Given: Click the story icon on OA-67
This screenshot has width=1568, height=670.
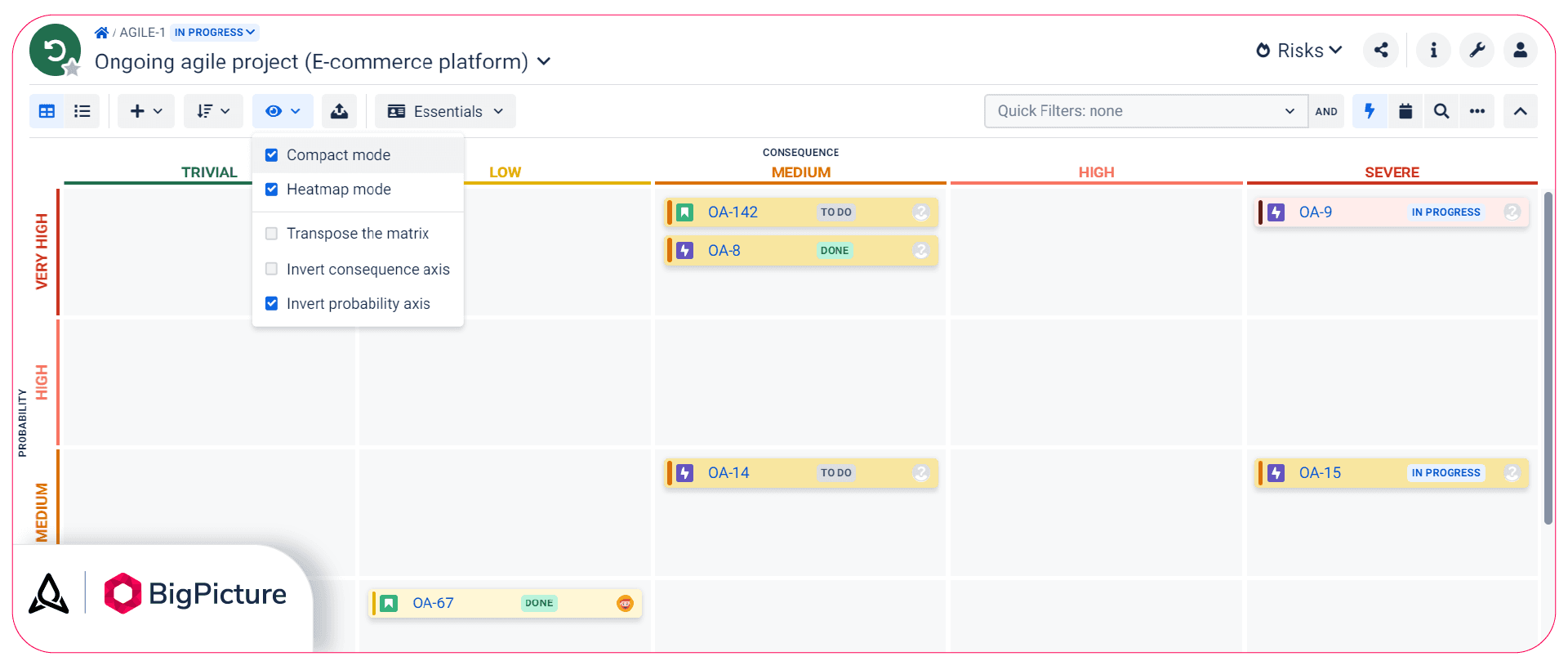Looking at the screenshot, I should coord(390,603).
